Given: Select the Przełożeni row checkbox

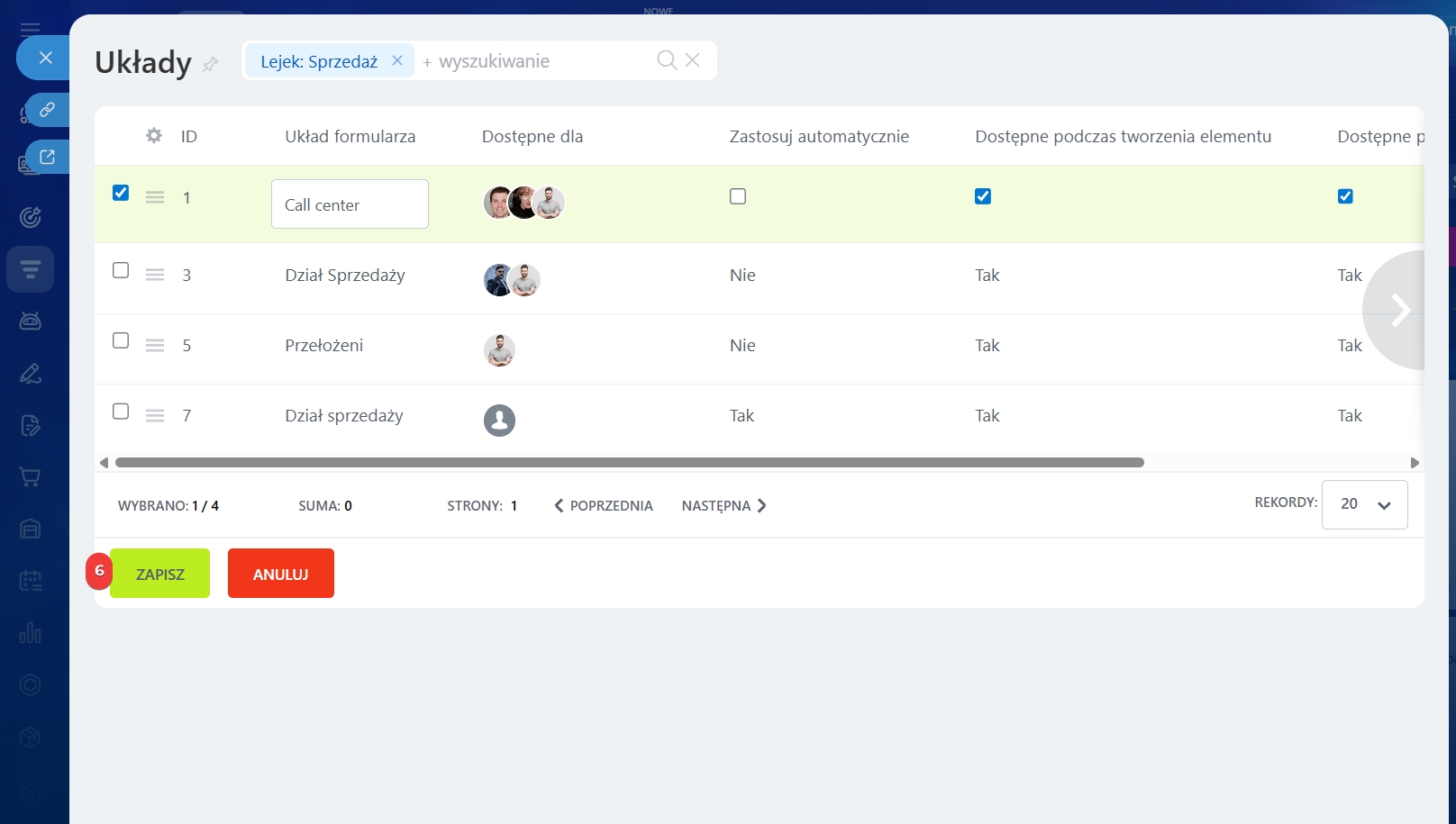Looking at the screenshot, I should (121, 340).
